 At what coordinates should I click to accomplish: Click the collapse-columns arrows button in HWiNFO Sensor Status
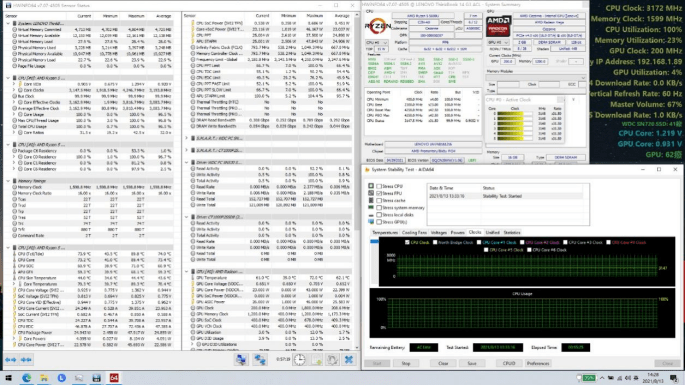click(x=26, y=359)
